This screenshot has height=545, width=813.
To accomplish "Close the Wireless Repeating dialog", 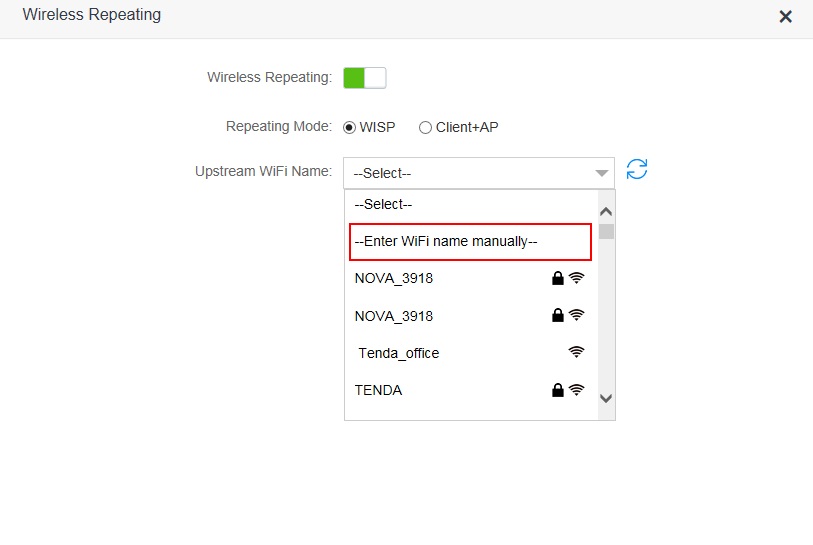I will [786, 17].
